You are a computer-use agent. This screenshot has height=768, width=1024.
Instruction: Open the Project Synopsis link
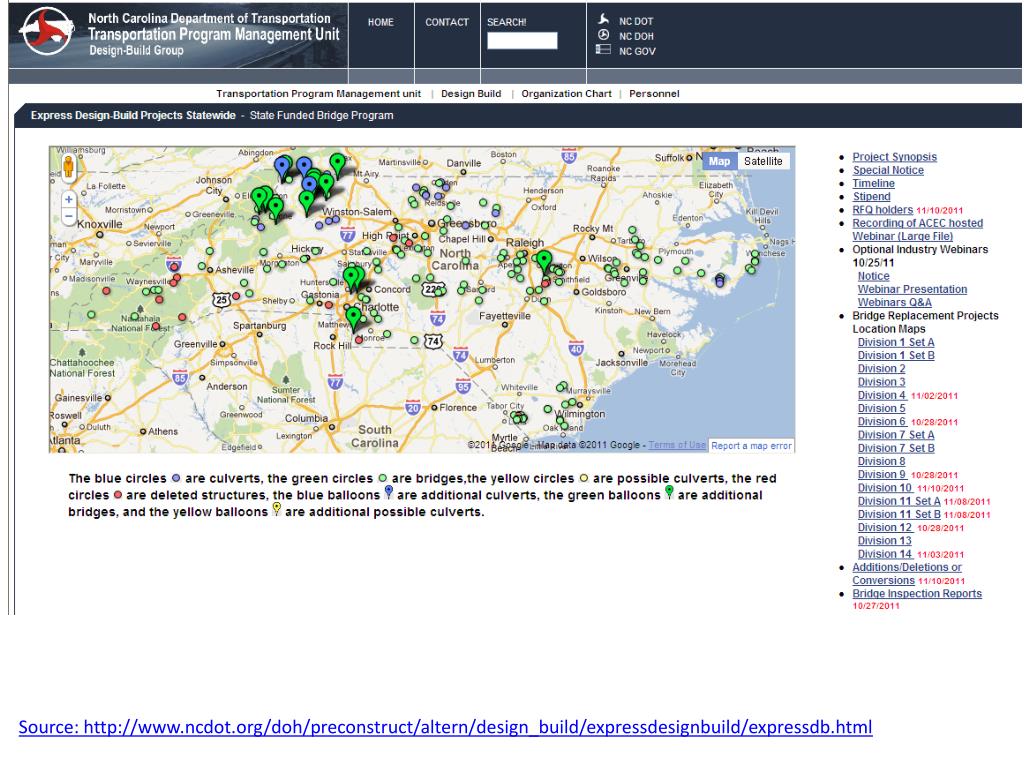click(x=894, y=157)
